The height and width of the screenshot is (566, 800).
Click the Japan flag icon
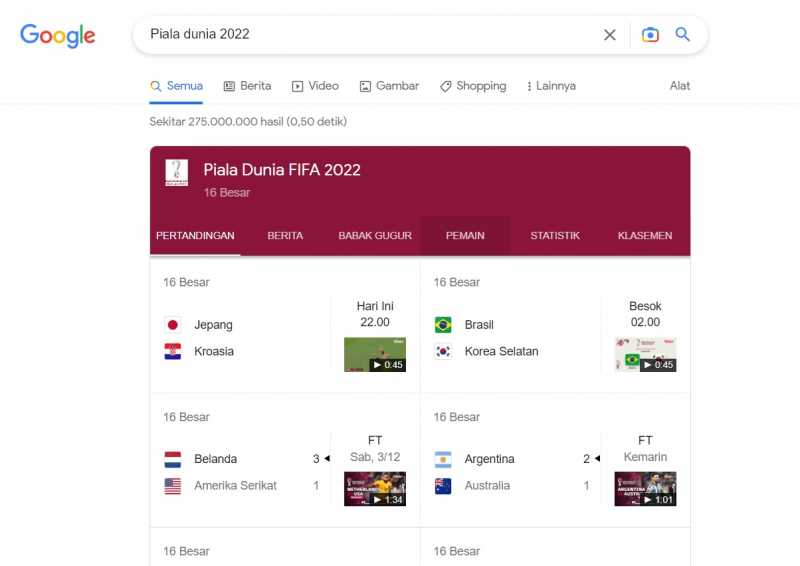click(x=172, y=325)
